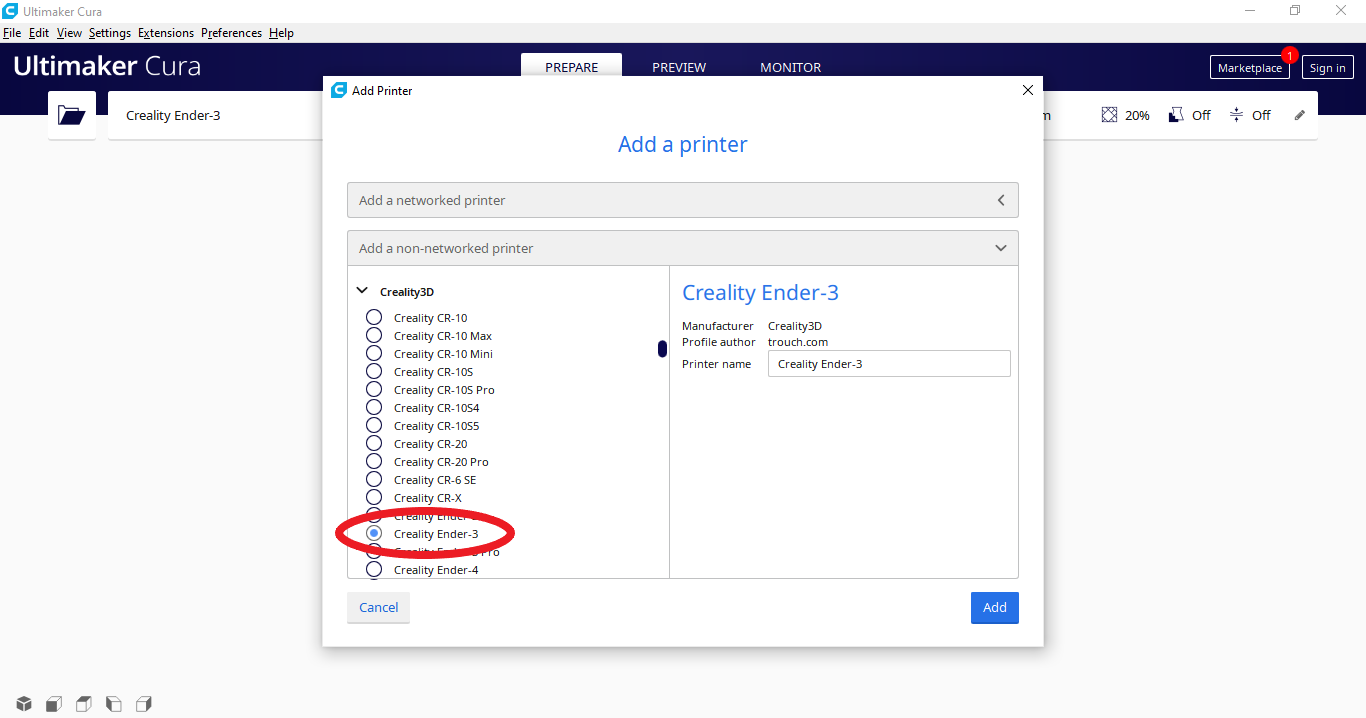
Task: Select the front view cube icon
Action: click(x=54, y=704)
